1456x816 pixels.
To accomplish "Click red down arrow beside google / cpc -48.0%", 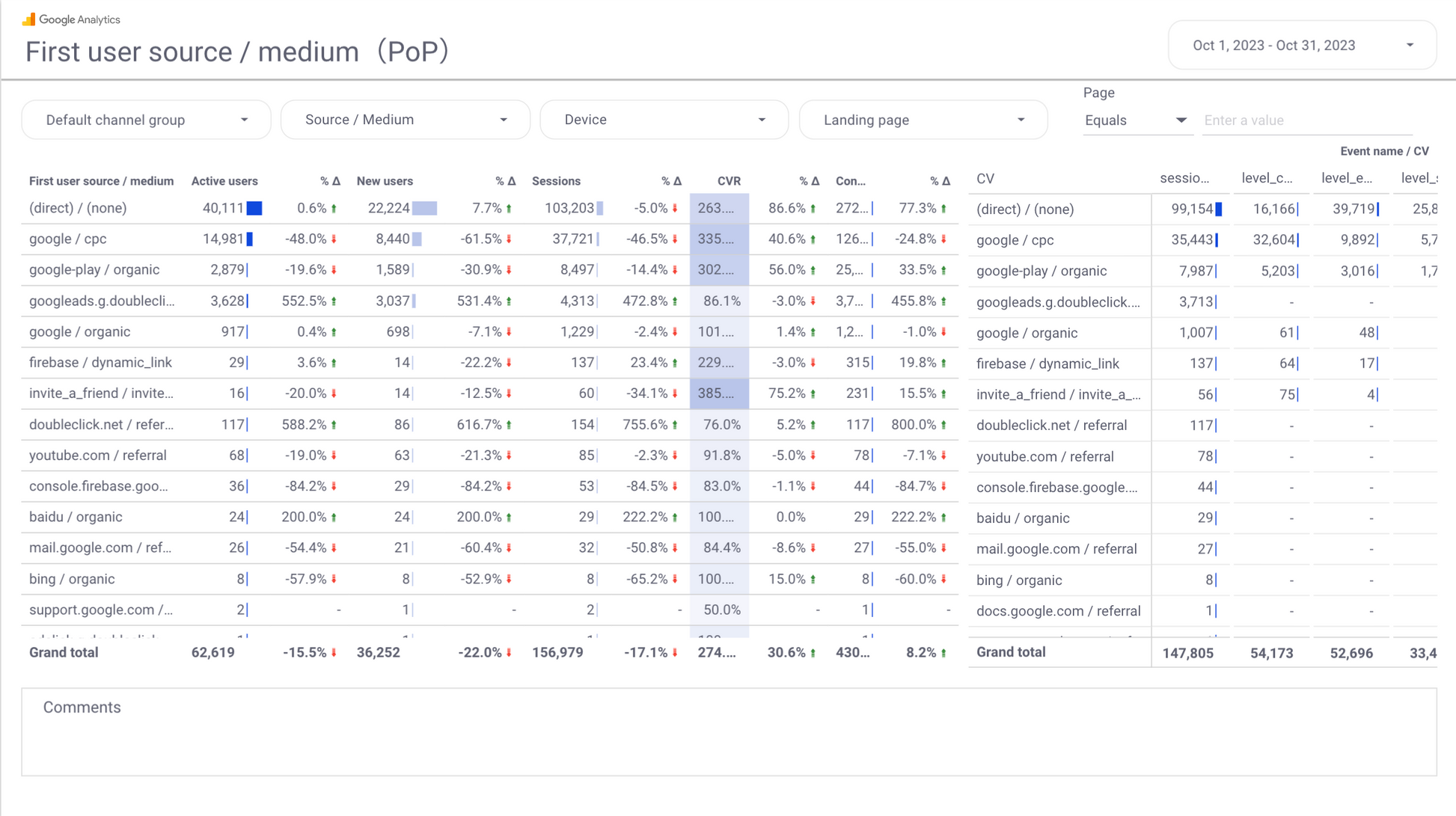I will click(334, 239).
